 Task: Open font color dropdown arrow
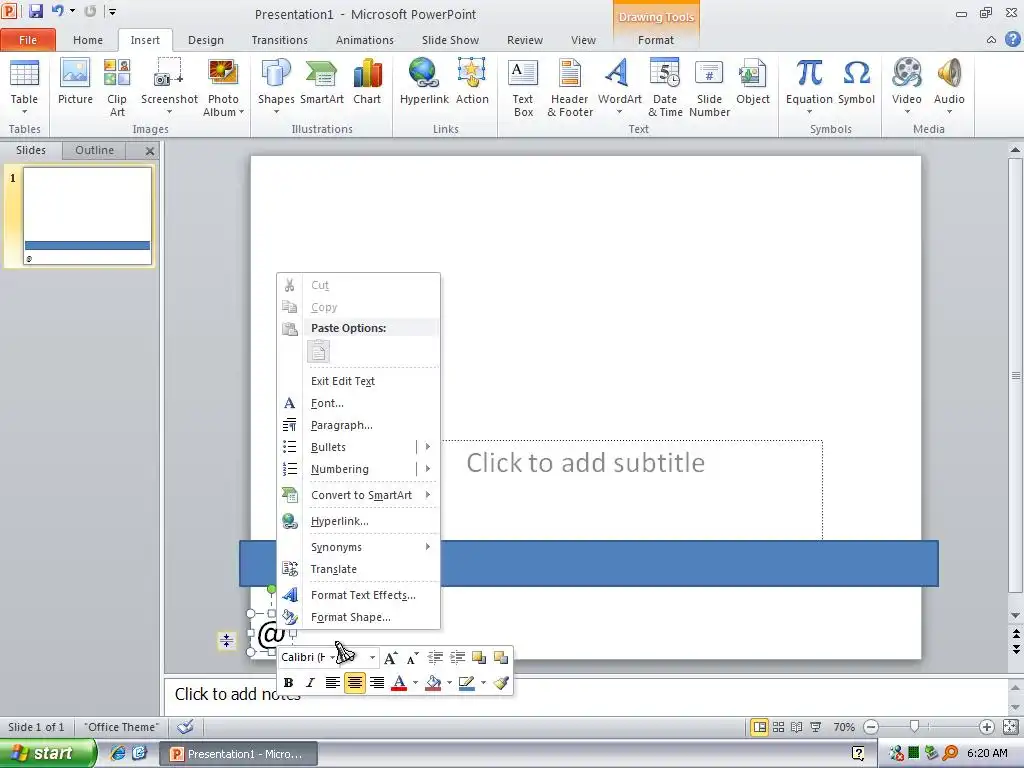(x=415, y=683)
